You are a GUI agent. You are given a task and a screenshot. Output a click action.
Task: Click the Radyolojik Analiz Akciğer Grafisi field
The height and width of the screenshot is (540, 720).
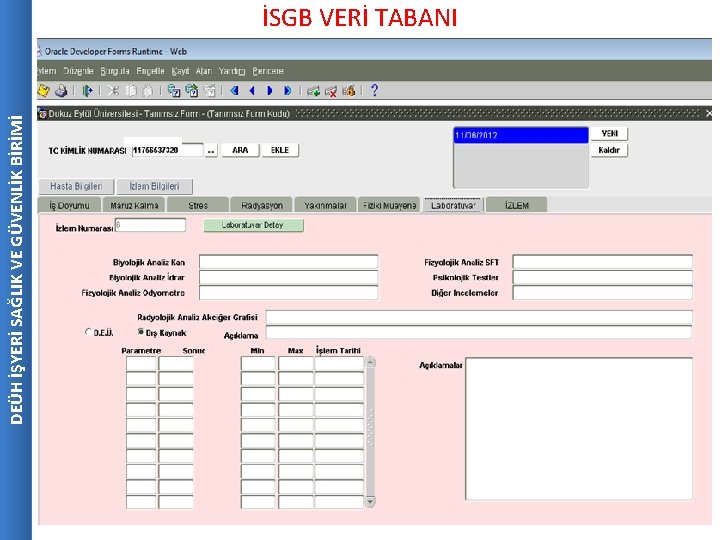click(479, 317)
